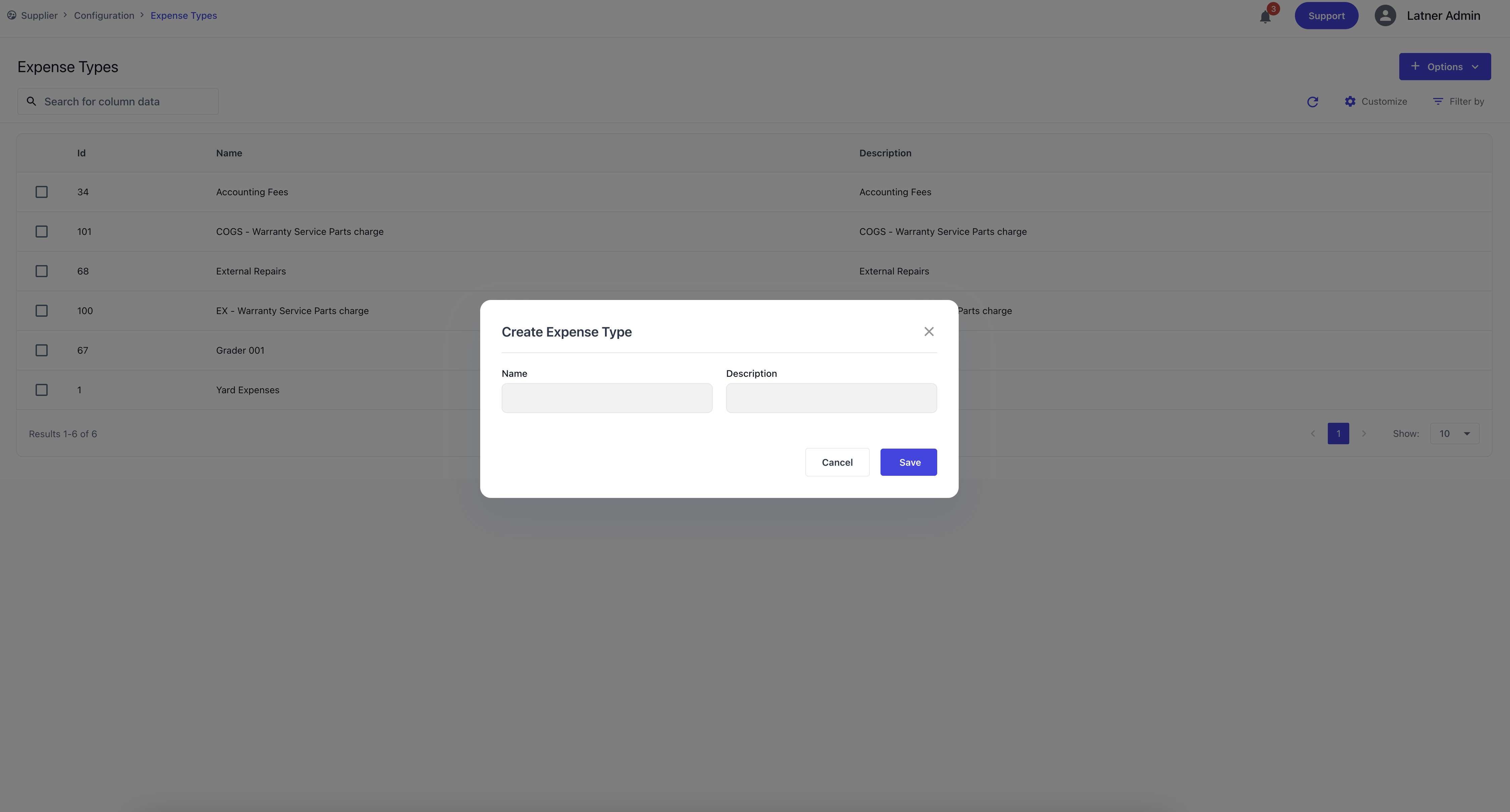Image resolution: width=1510 pixels, height=812 pixels.
Task: Click the notification bell icon
Action: [x=1265, y=17]
